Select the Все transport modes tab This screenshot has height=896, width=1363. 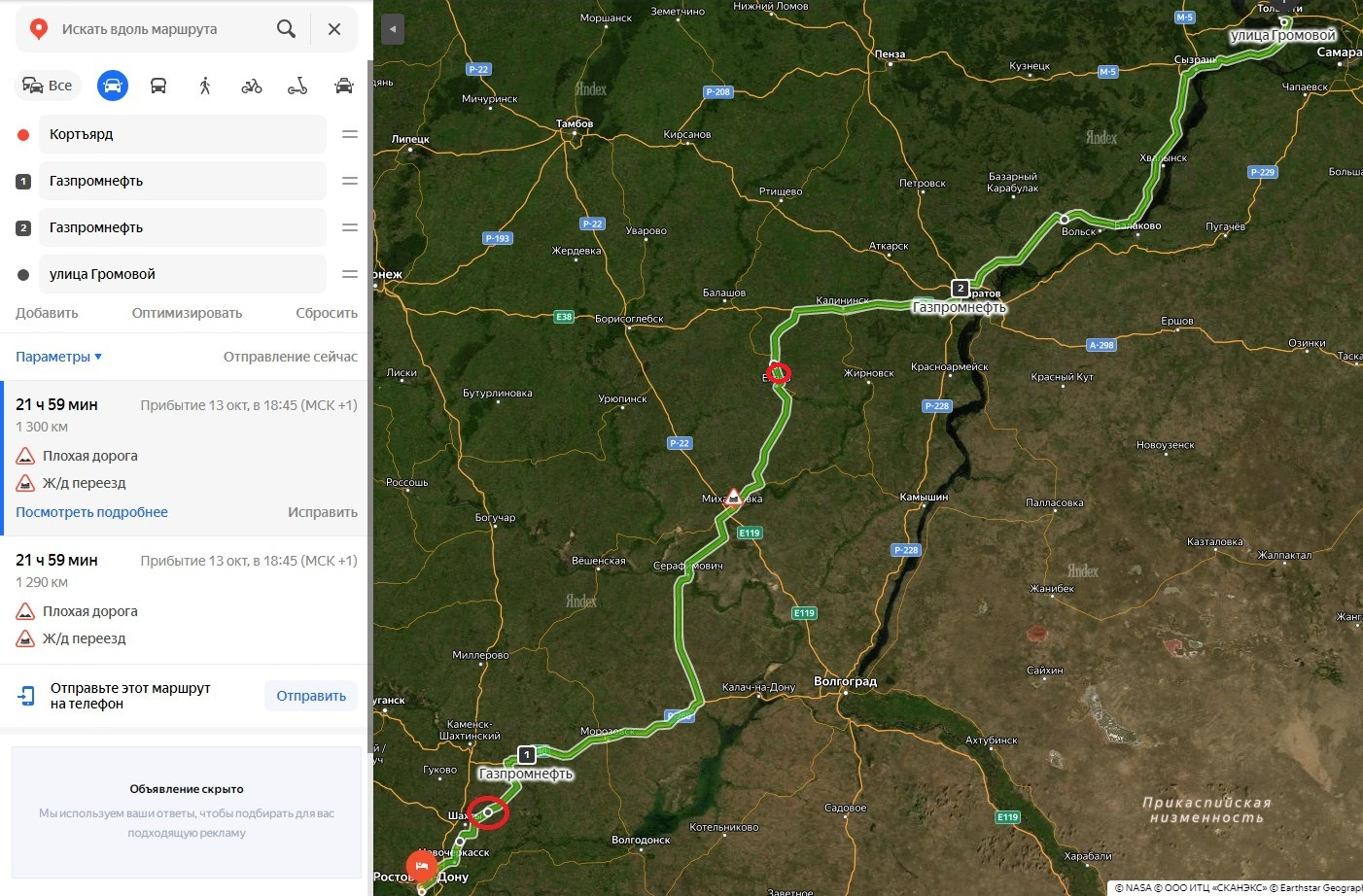tap(48, 86)
